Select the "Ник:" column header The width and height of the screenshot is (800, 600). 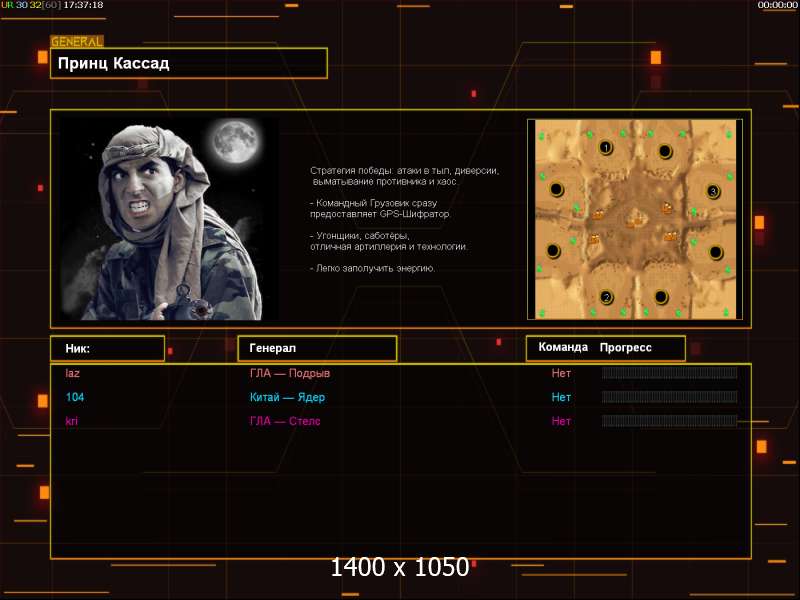pos(107,348)
